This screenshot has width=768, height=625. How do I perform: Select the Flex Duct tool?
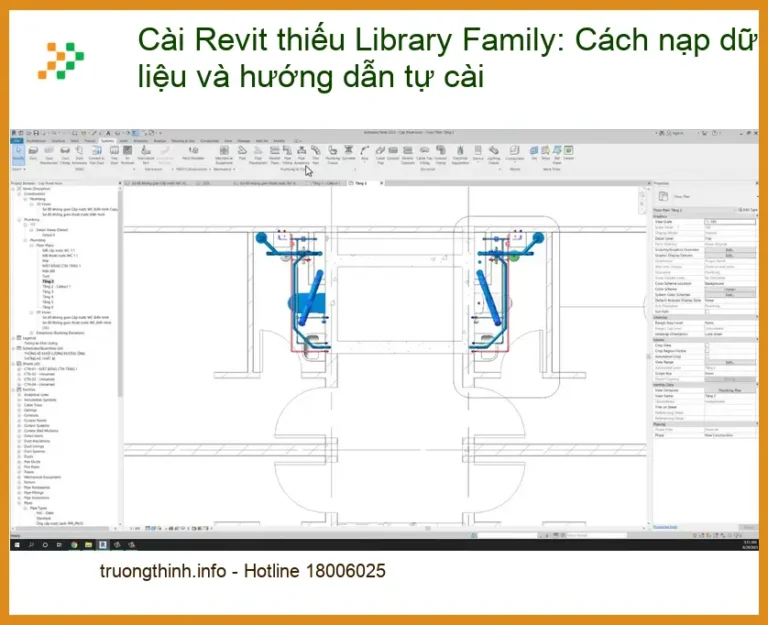[114, 154]
